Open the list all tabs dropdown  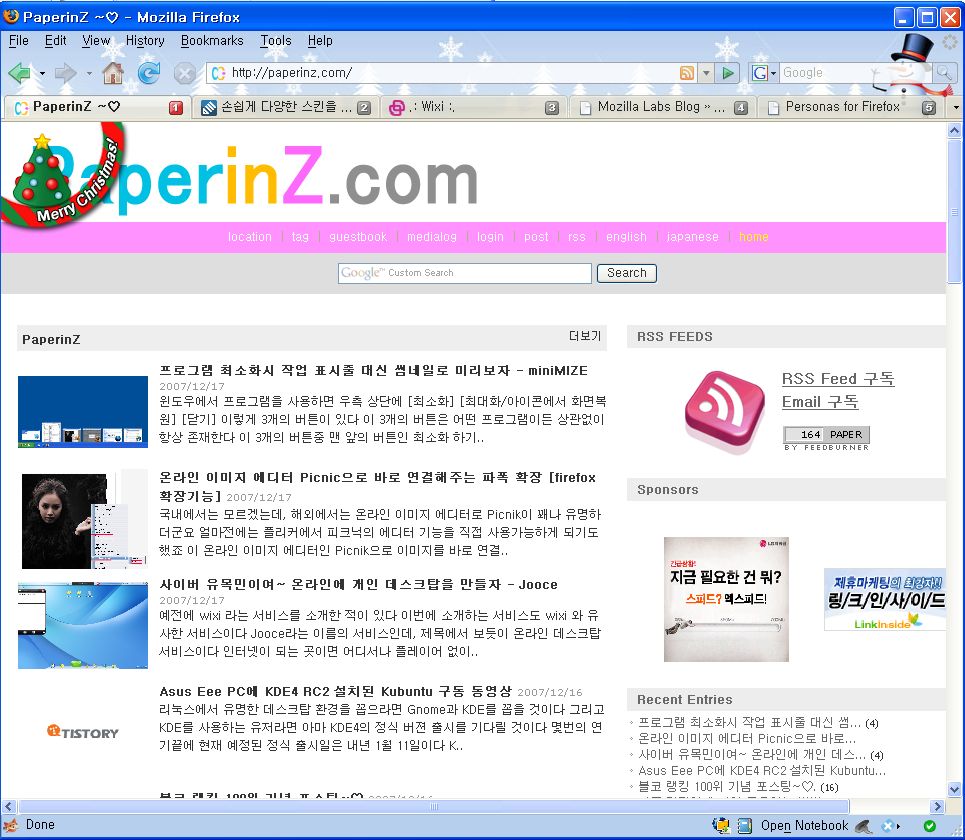pos(956,107)
